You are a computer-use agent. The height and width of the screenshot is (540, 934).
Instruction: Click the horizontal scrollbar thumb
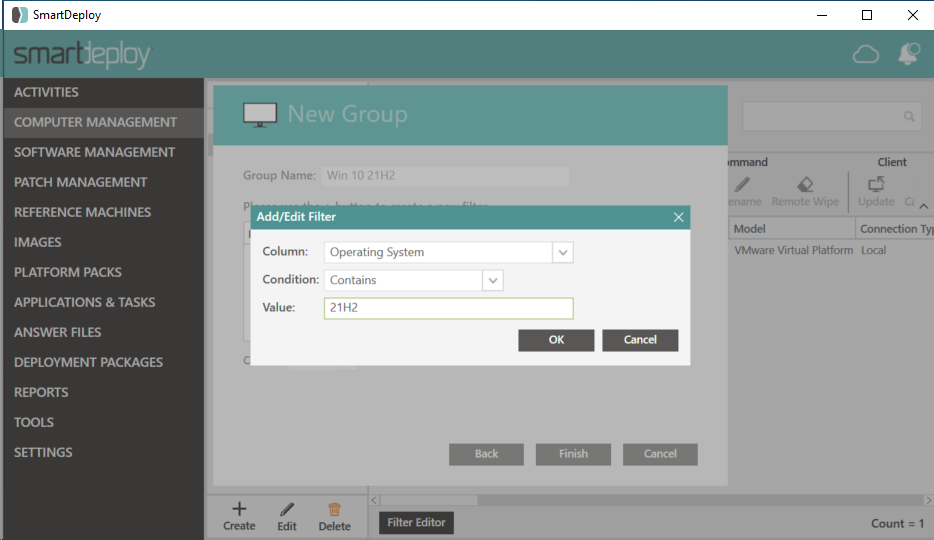coord(429,501)
